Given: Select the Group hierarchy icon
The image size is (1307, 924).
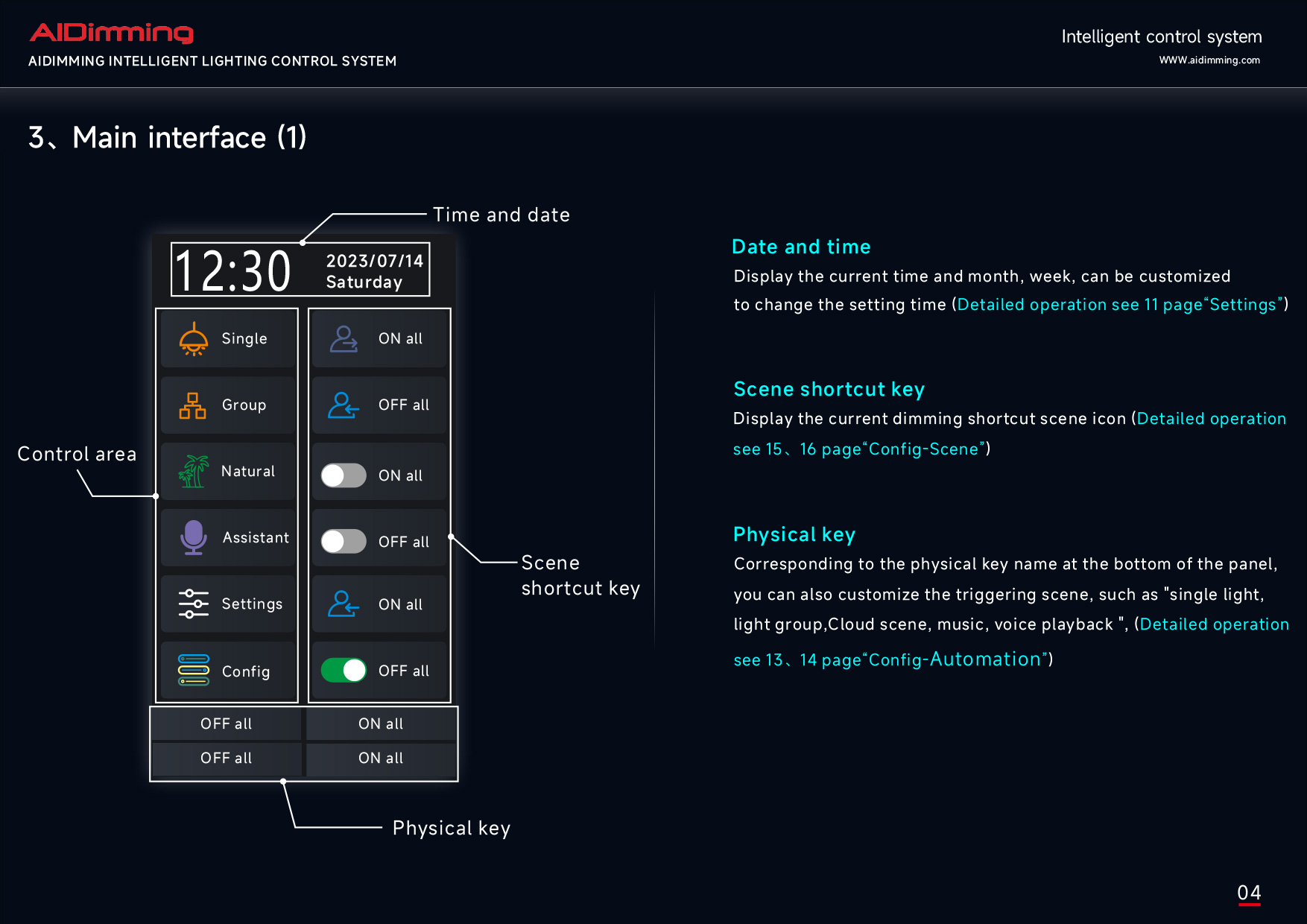Looking at the screenshot, I should [192, 405].
